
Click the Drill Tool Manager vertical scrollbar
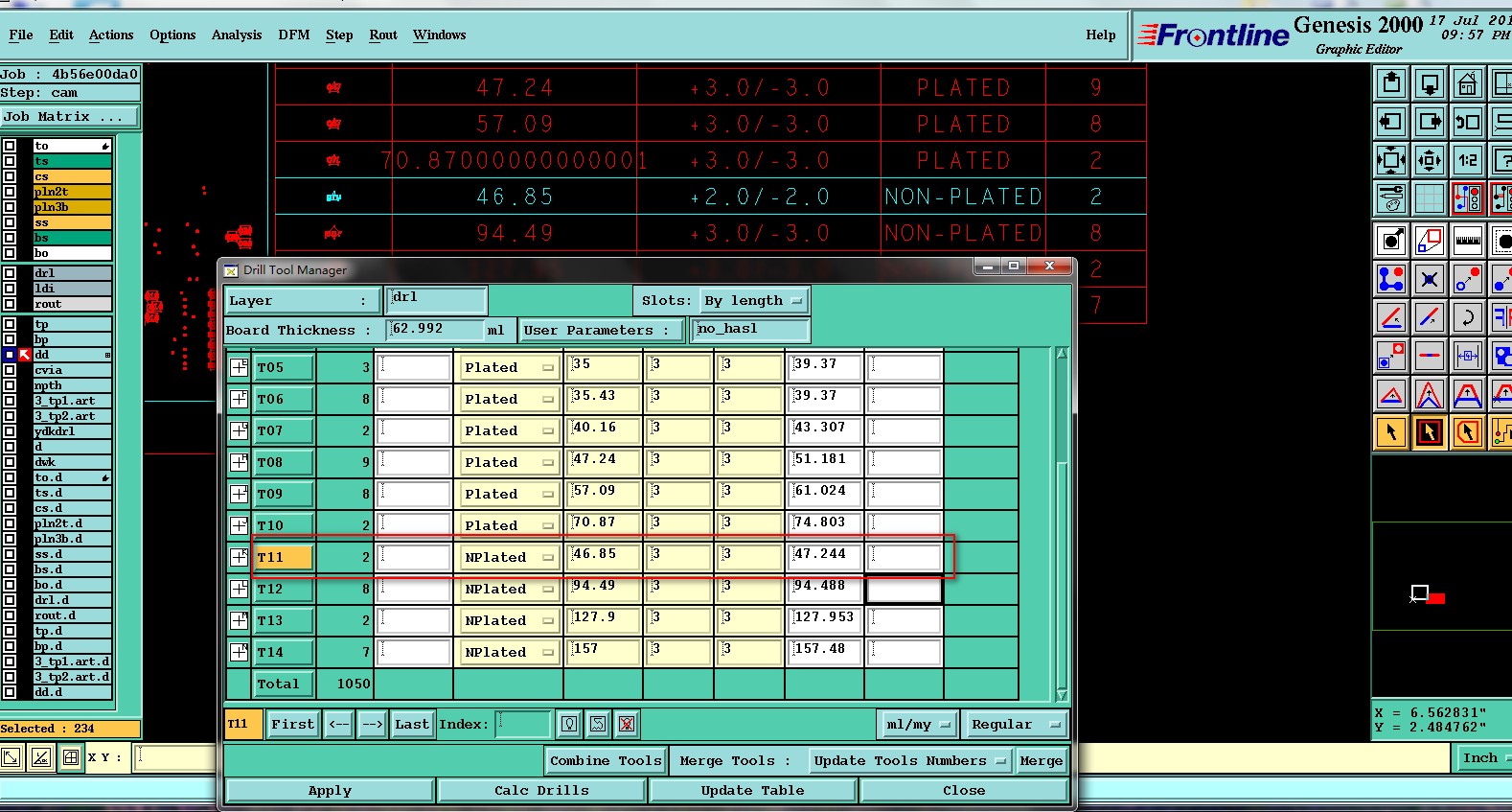click(1062, 524)
